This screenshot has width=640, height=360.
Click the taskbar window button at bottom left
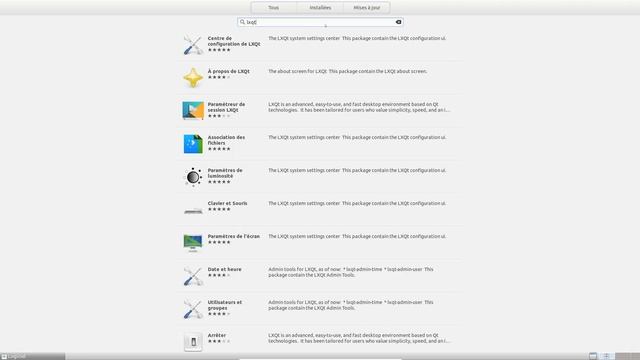33,356
